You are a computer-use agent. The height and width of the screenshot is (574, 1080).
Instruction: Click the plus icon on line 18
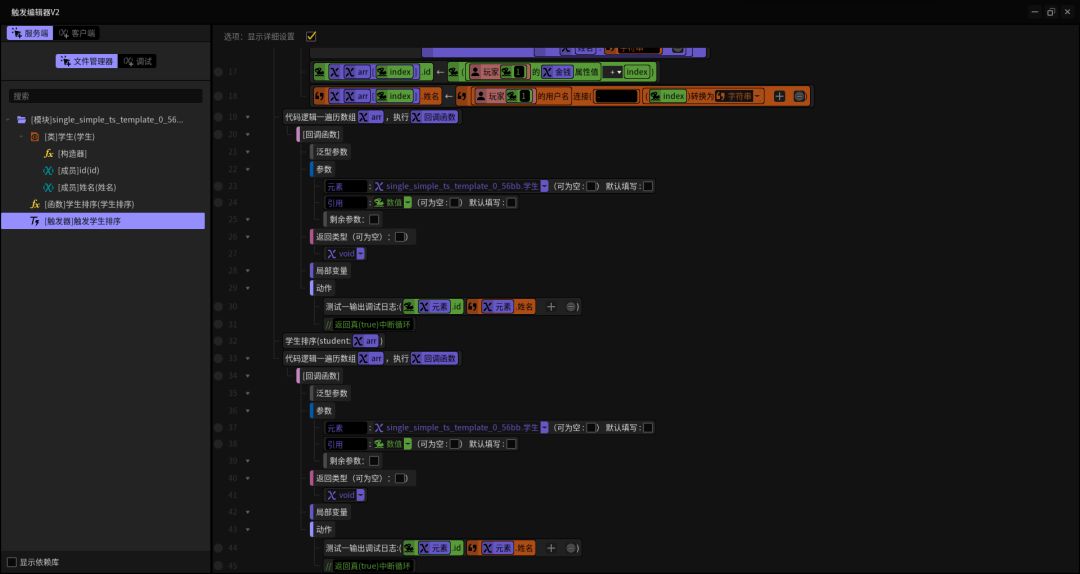[x=780, y=96]
